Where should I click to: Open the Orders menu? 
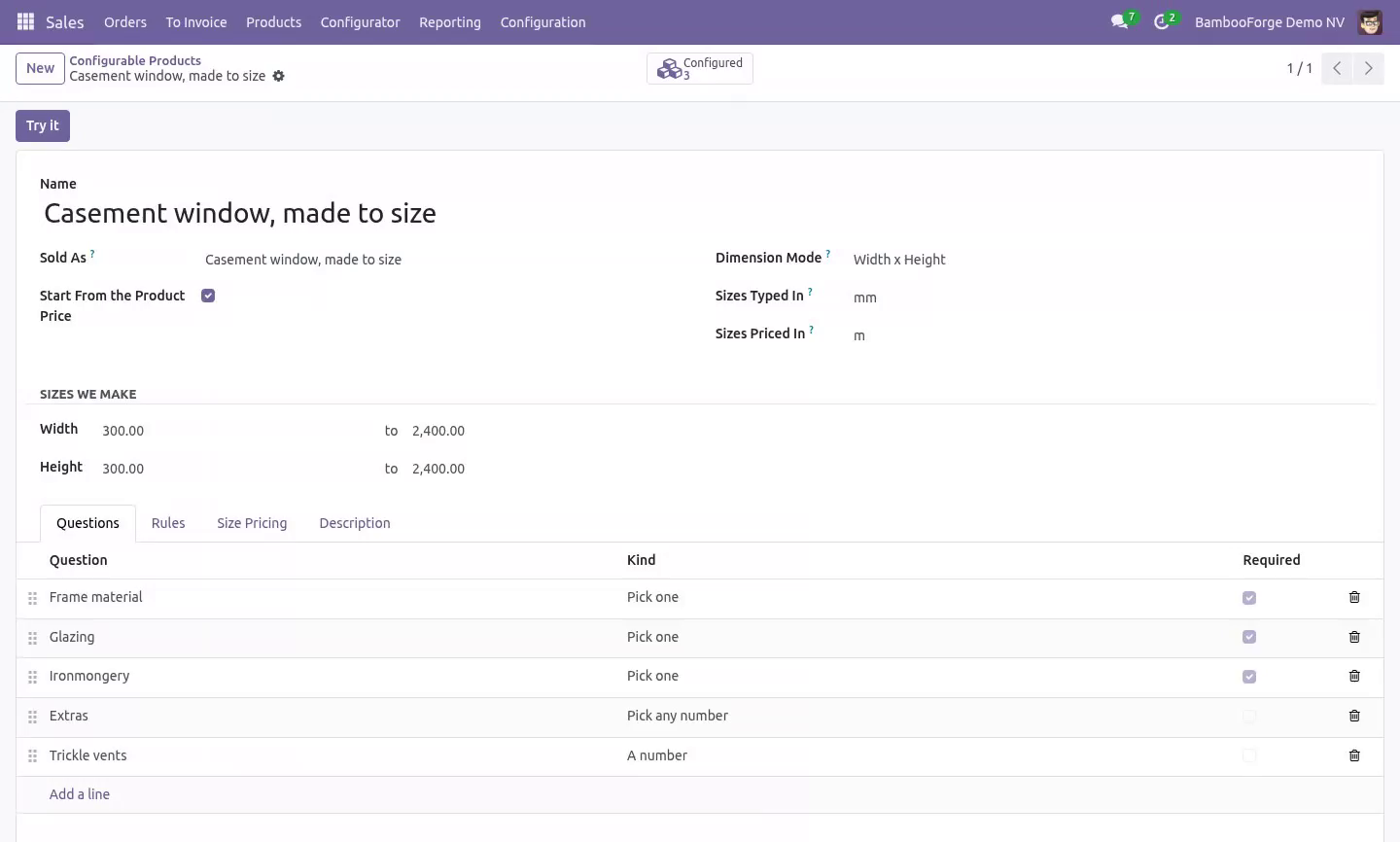click(x=125, y=21)
